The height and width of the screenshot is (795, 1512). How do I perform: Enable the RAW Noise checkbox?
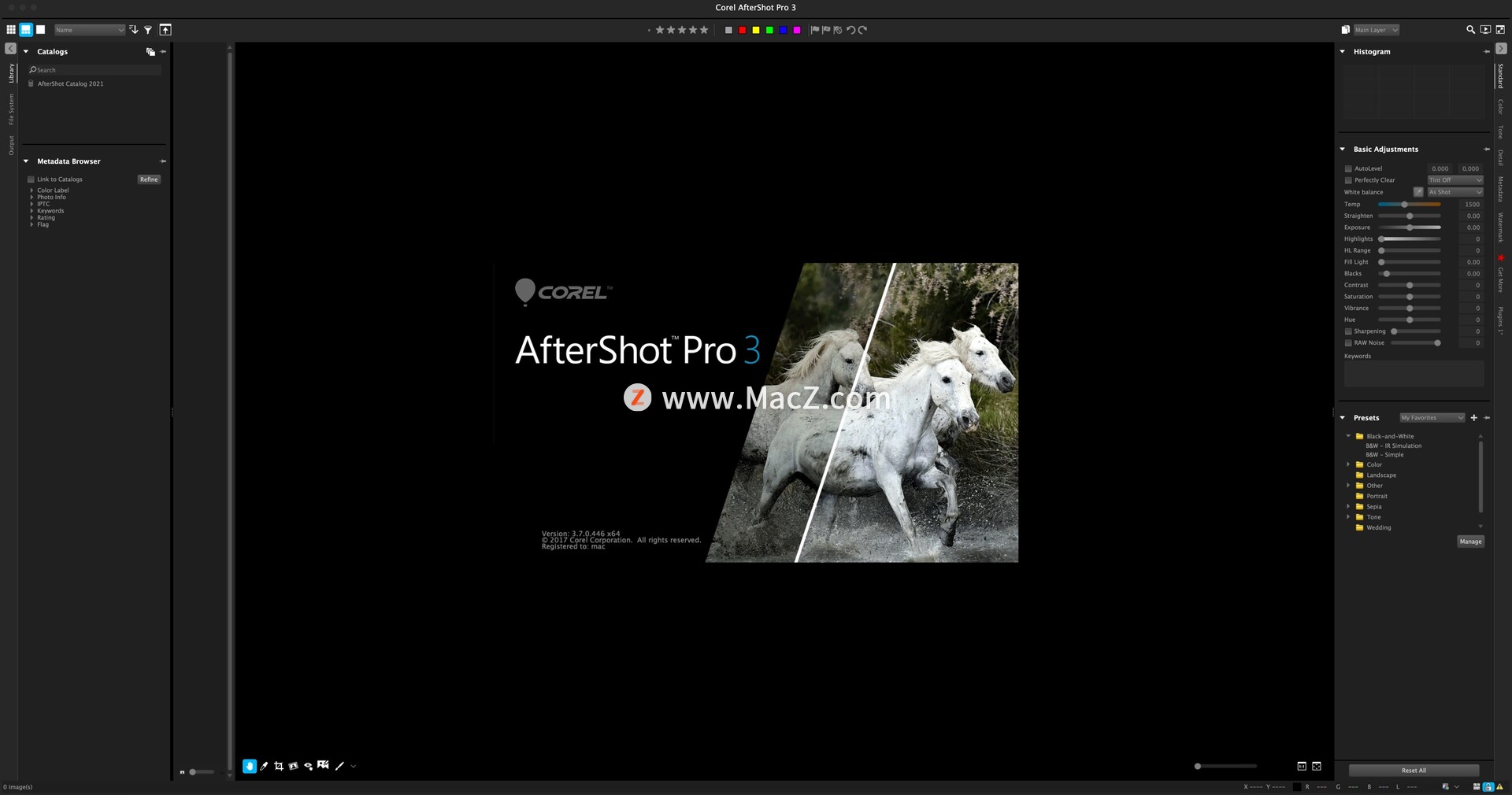pyautogui.click(x=1348, y=343)
